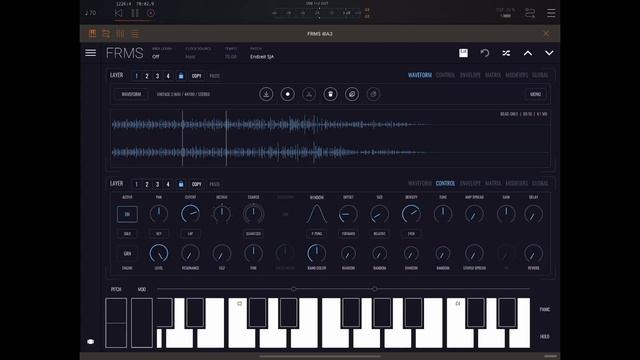
Task: Click the fourth orange list icon
Action: pos(135,34)
